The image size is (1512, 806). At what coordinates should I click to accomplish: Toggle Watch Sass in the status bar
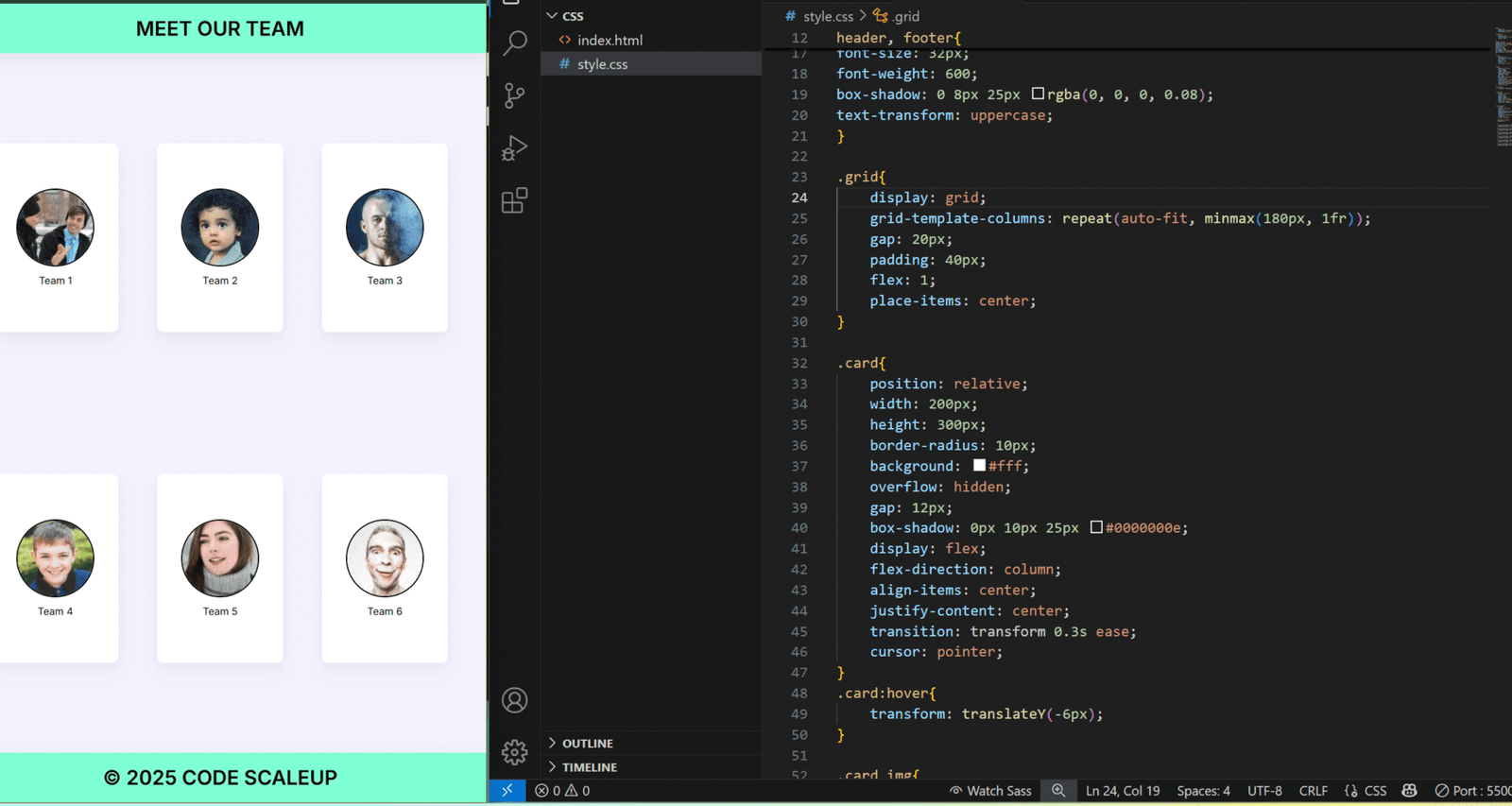click(x=990, y=791)
